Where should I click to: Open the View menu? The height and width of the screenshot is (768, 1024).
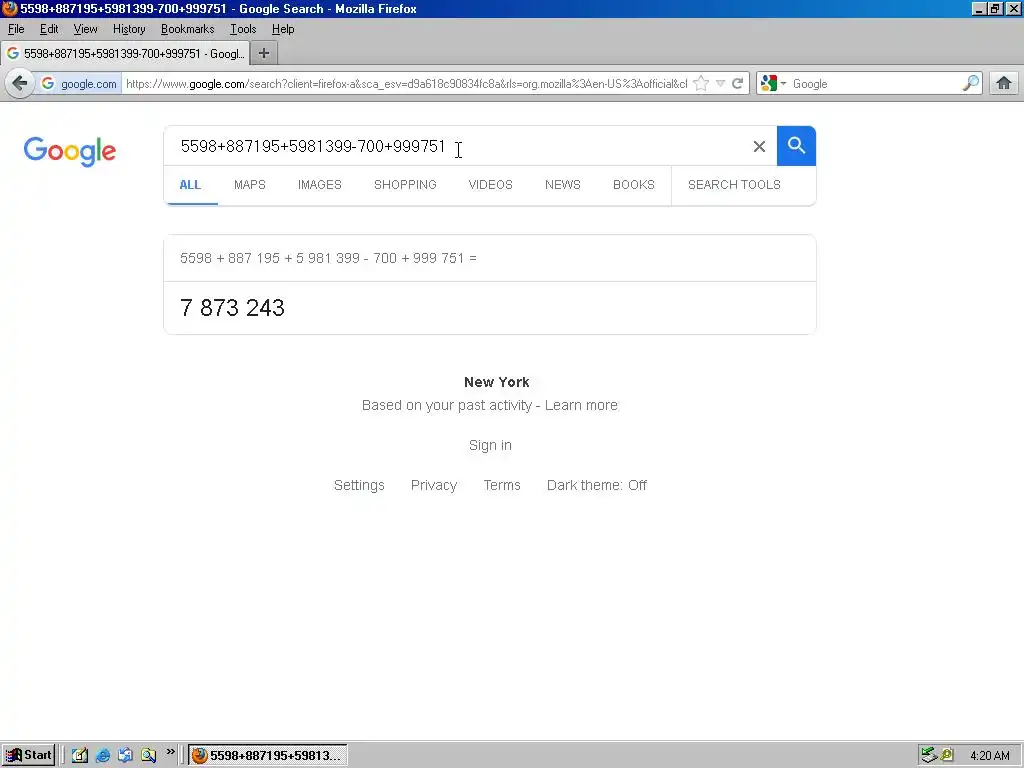click(86, 29)
